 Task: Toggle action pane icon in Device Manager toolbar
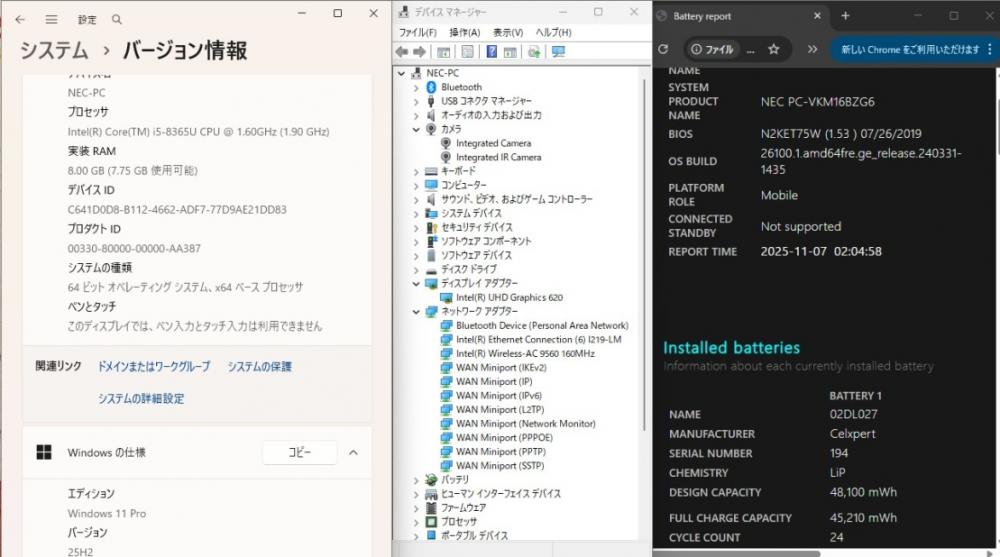pyautogui.click(x=510, y=52)
